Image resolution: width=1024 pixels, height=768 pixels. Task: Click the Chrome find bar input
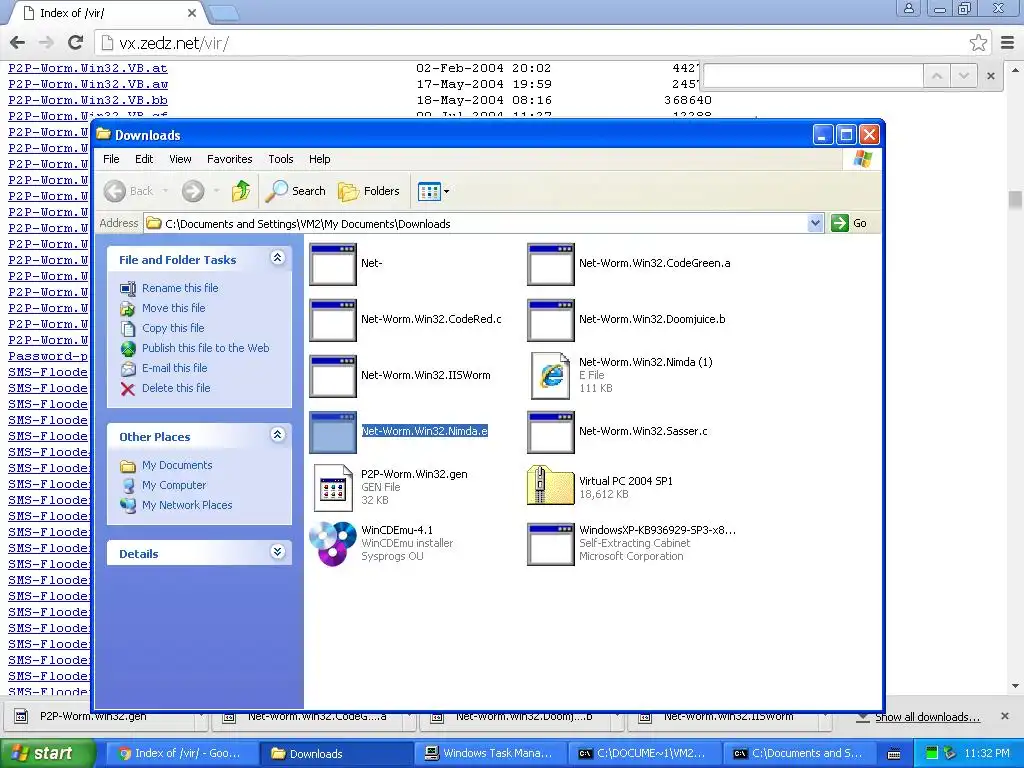click(813, 76)
